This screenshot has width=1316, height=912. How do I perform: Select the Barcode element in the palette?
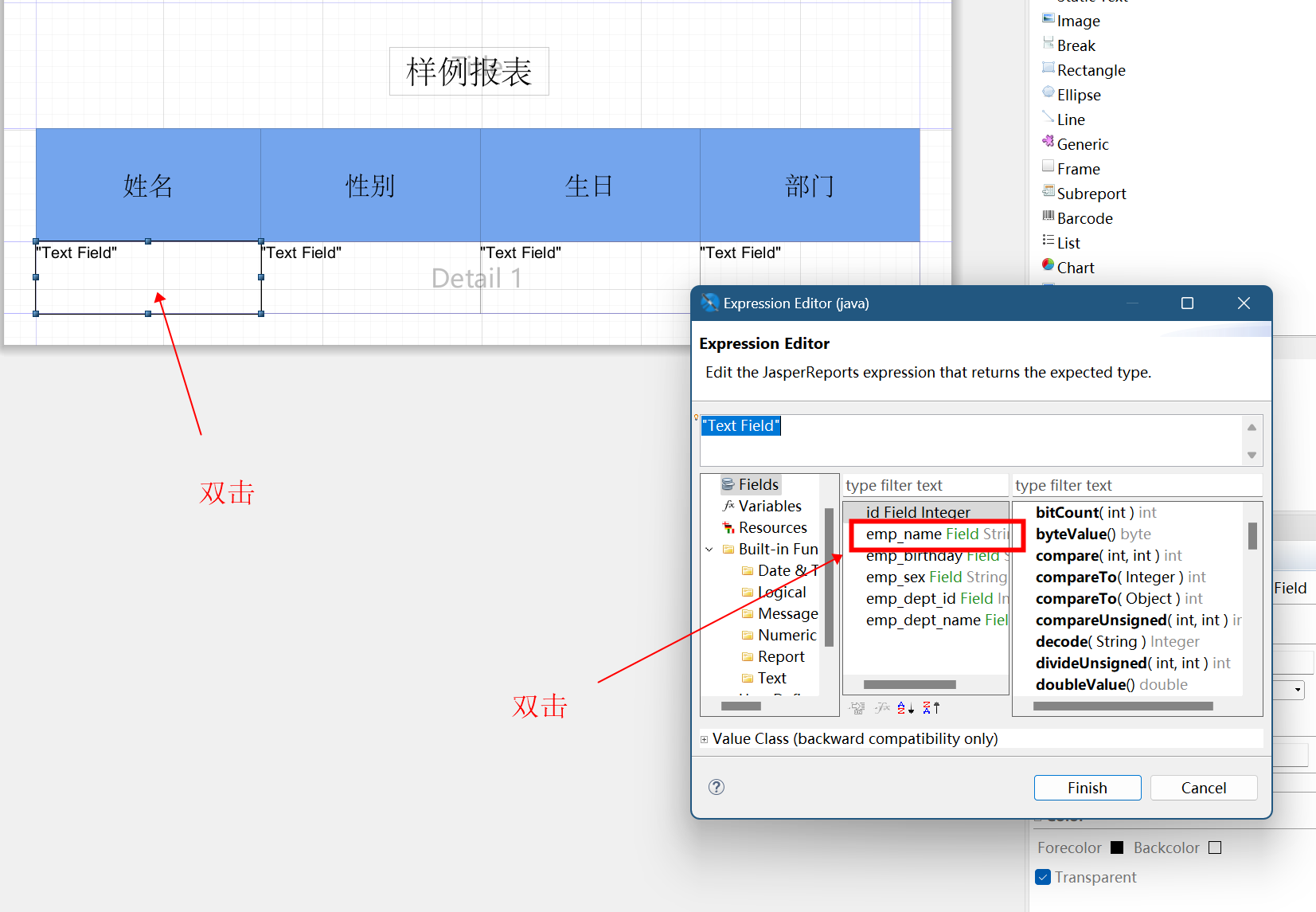tap(1084, 218)
